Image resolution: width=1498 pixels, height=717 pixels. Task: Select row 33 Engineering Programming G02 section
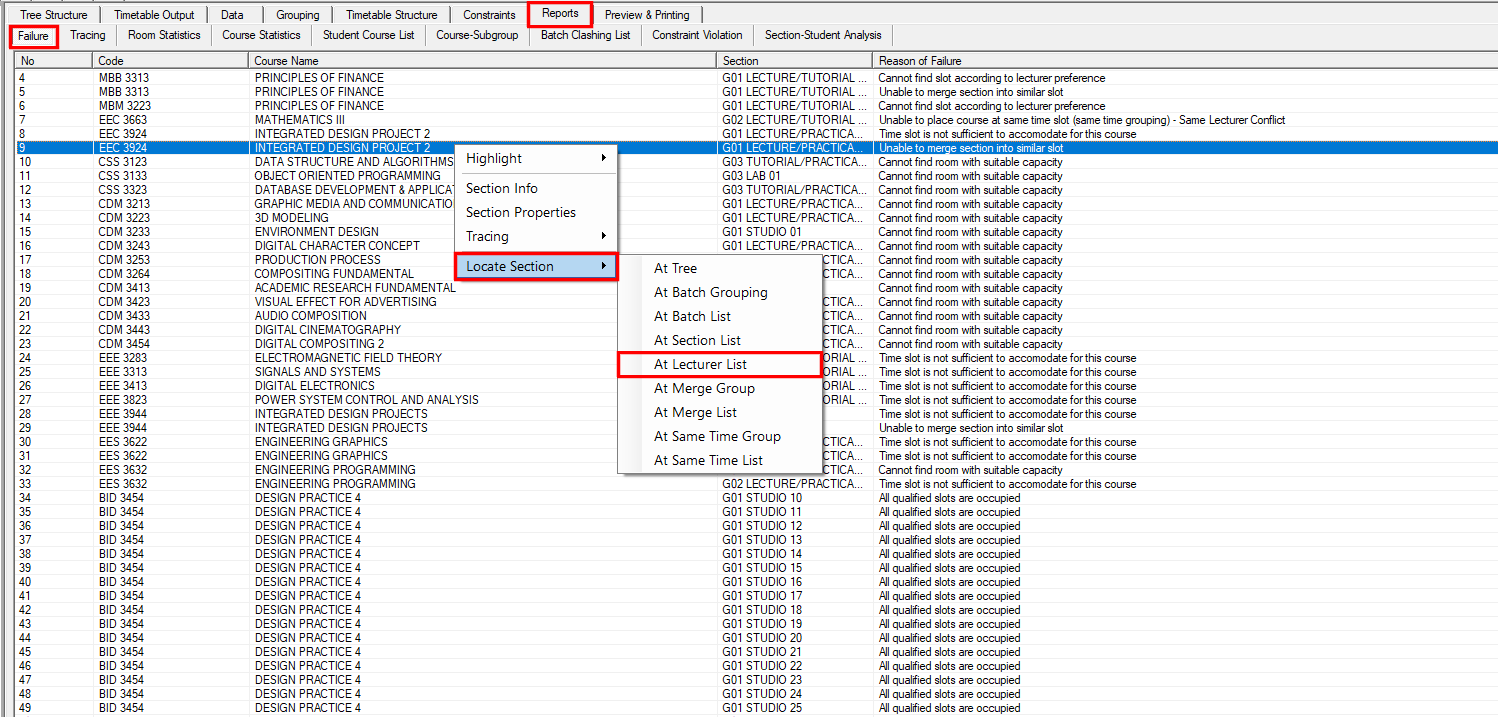pyautogui.click(x=756, y=484)
